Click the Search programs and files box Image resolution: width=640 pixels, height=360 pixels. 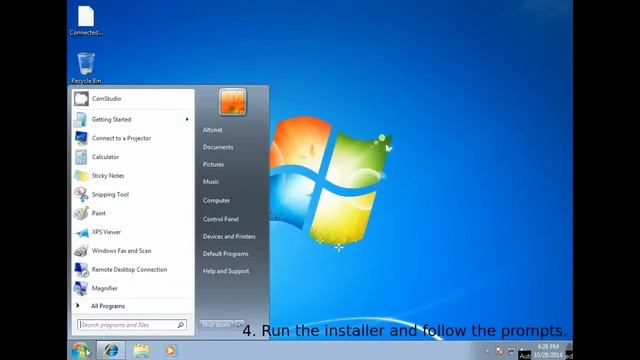(132, 325)
